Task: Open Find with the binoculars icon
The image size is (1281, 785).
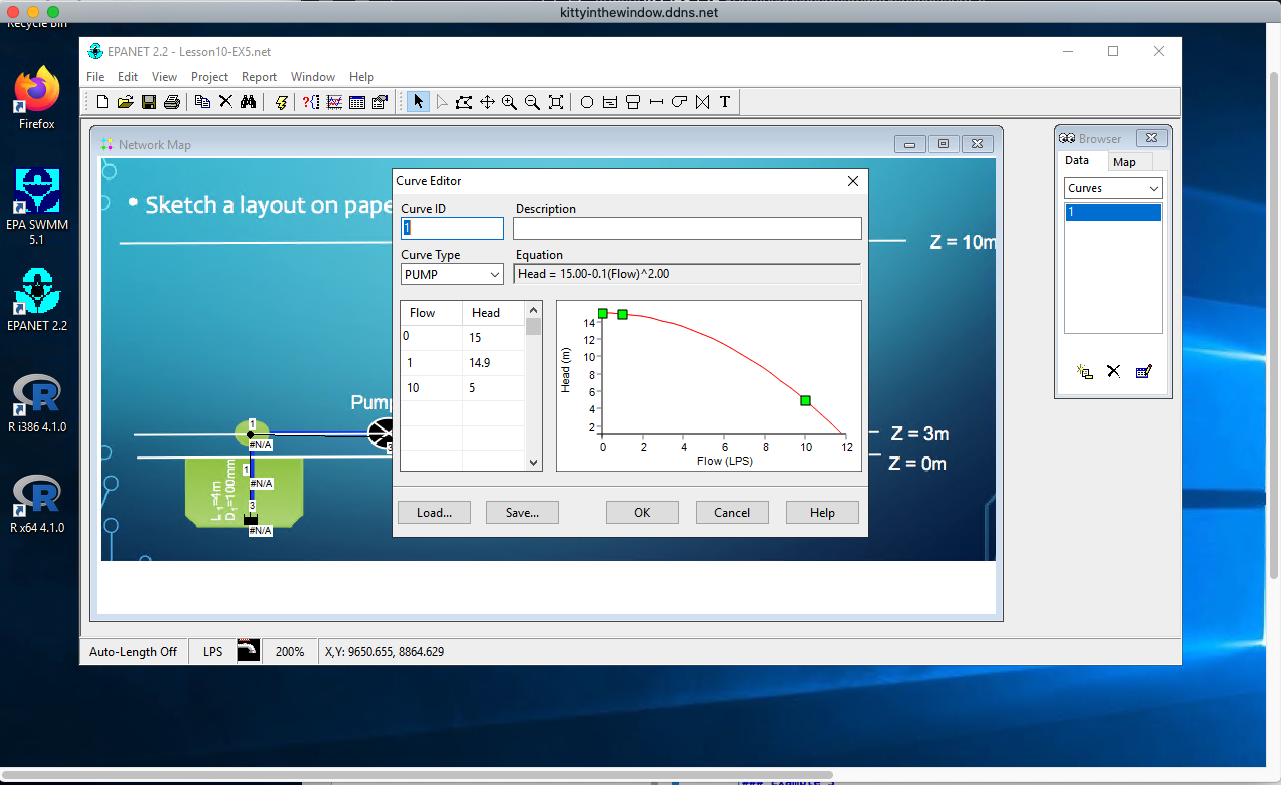Action: (249, 102)
